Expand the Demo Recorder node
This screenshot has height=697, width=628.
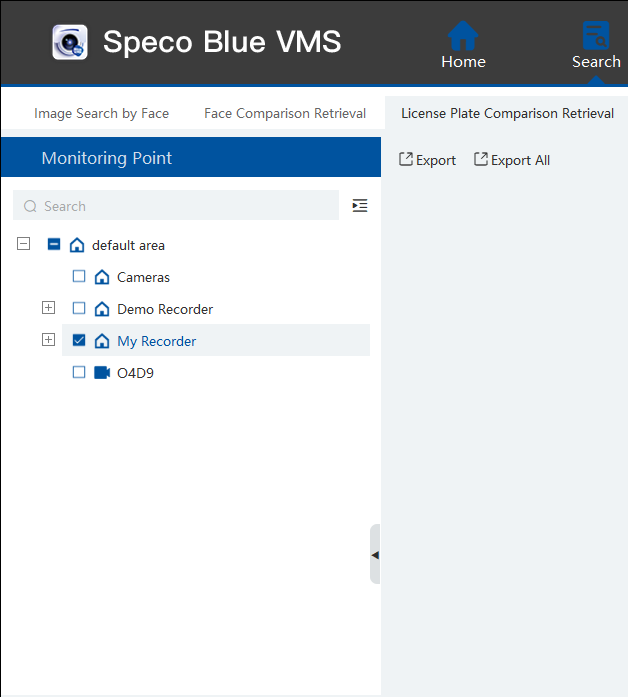tap(48, 308)
